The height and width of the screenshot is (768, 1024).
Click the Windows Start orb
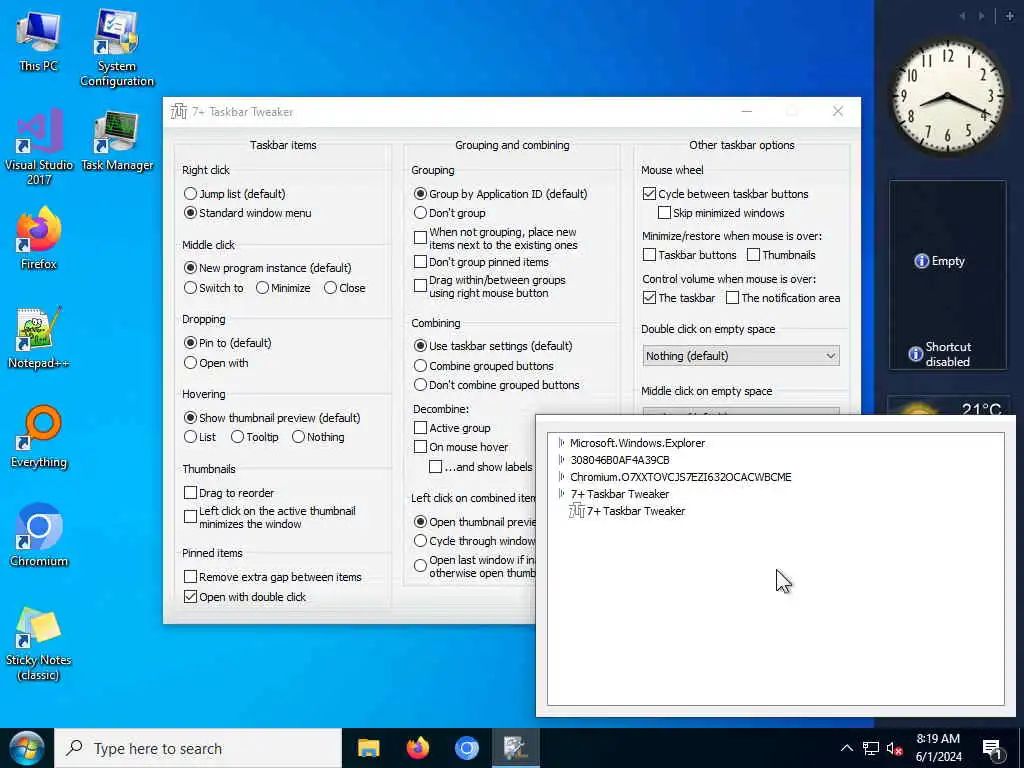tap(26, 748)
